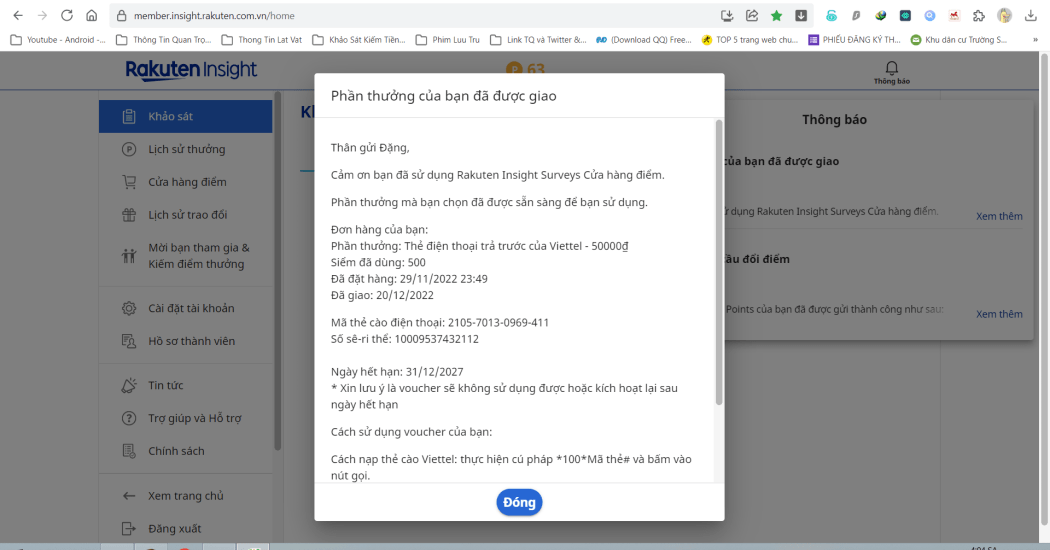The image size is (1050, 550).
Task: Click the Chính sách document icon
Action: (129, 451)
